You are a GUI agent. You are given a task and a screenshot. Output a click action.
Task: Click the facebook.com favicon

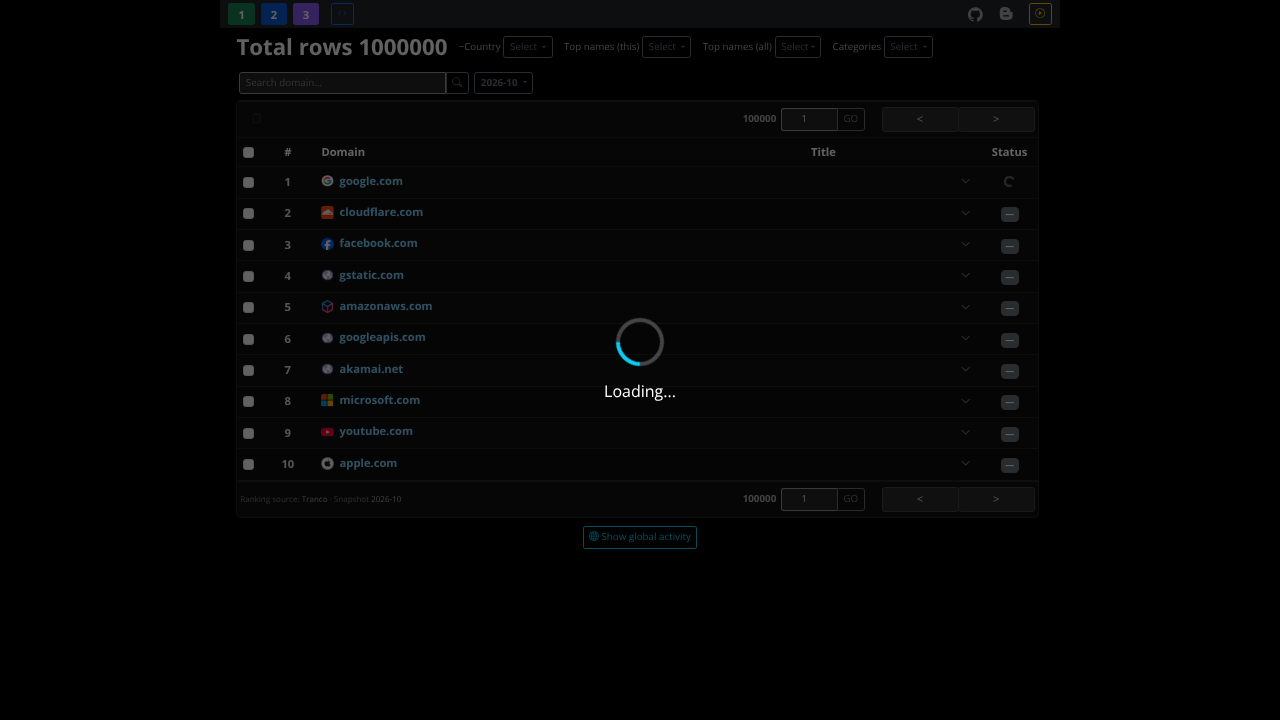pyautogui.click(x=327, y=243)
